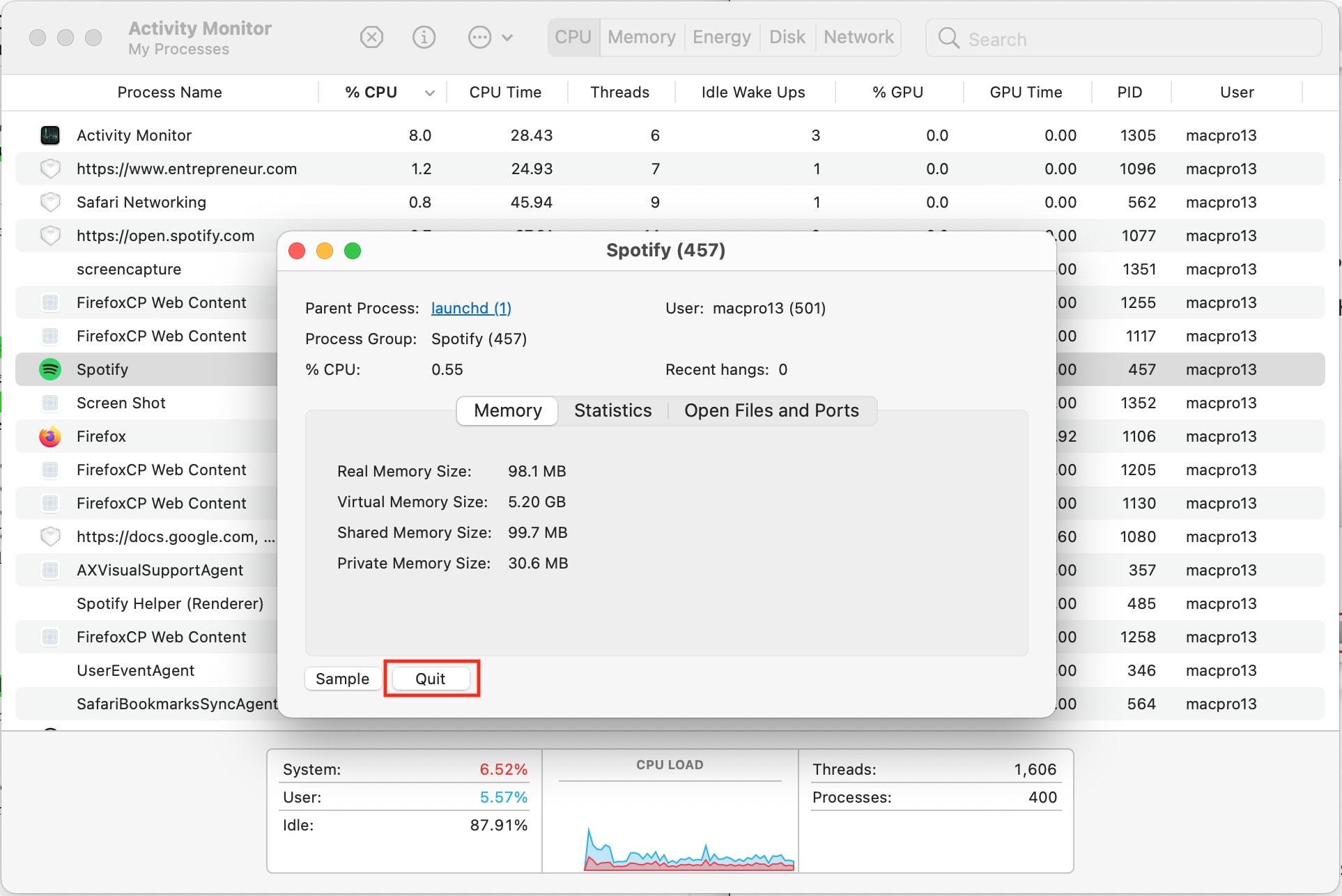
Task: Click the Real Memory Size value 98.1 MB
Action: click(537, 471)
